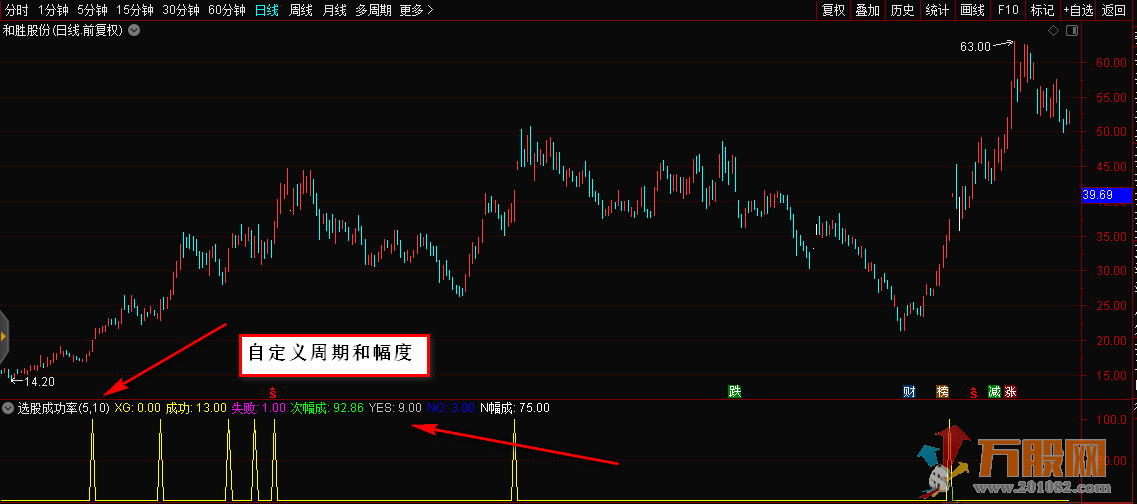The height and width of the screenshot is (504, 1137).
Task: Click the blue 财 event marker
Action: 909,391
